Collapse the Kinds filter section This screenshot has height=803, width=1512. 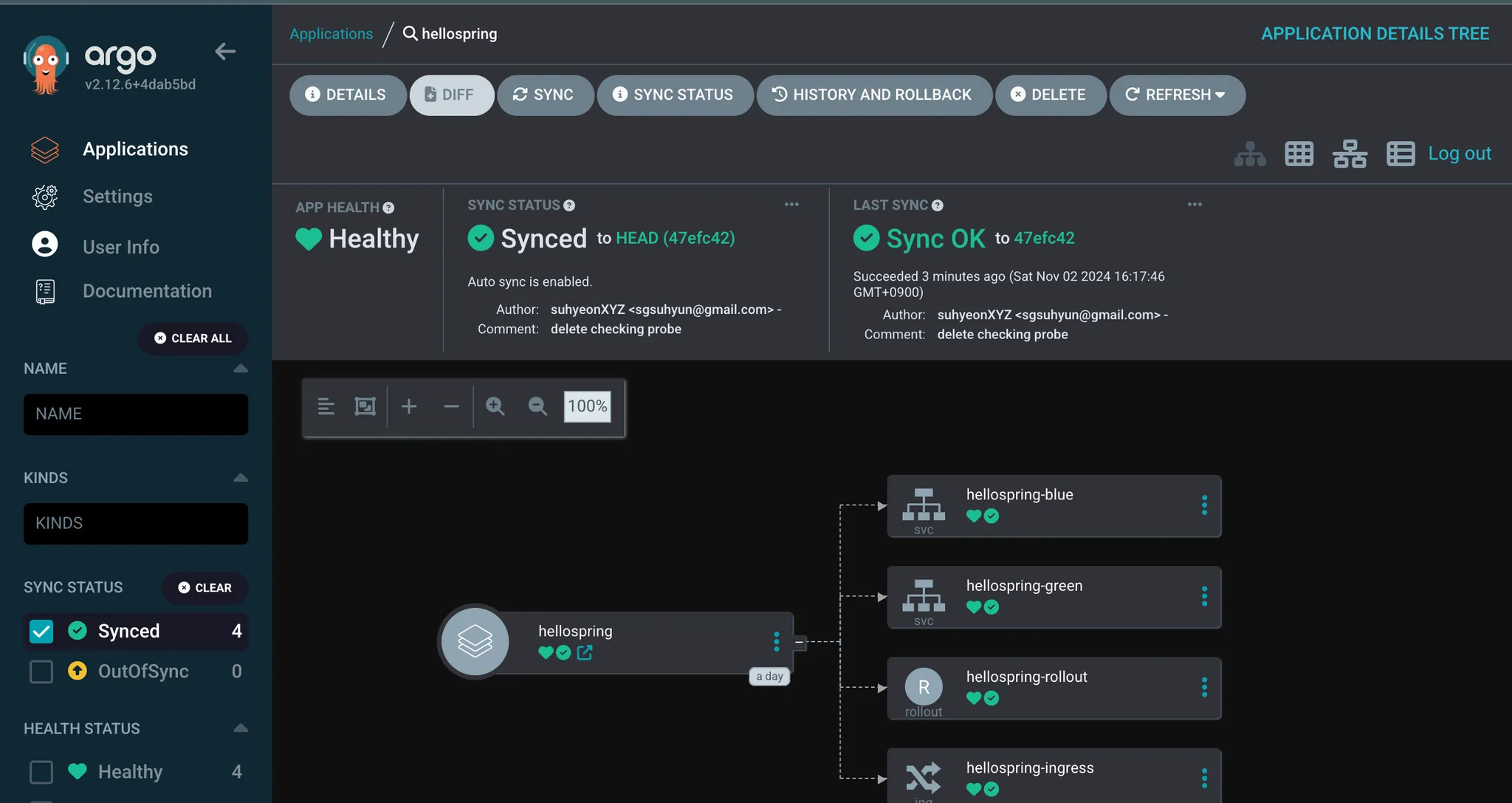click(240, 478)
